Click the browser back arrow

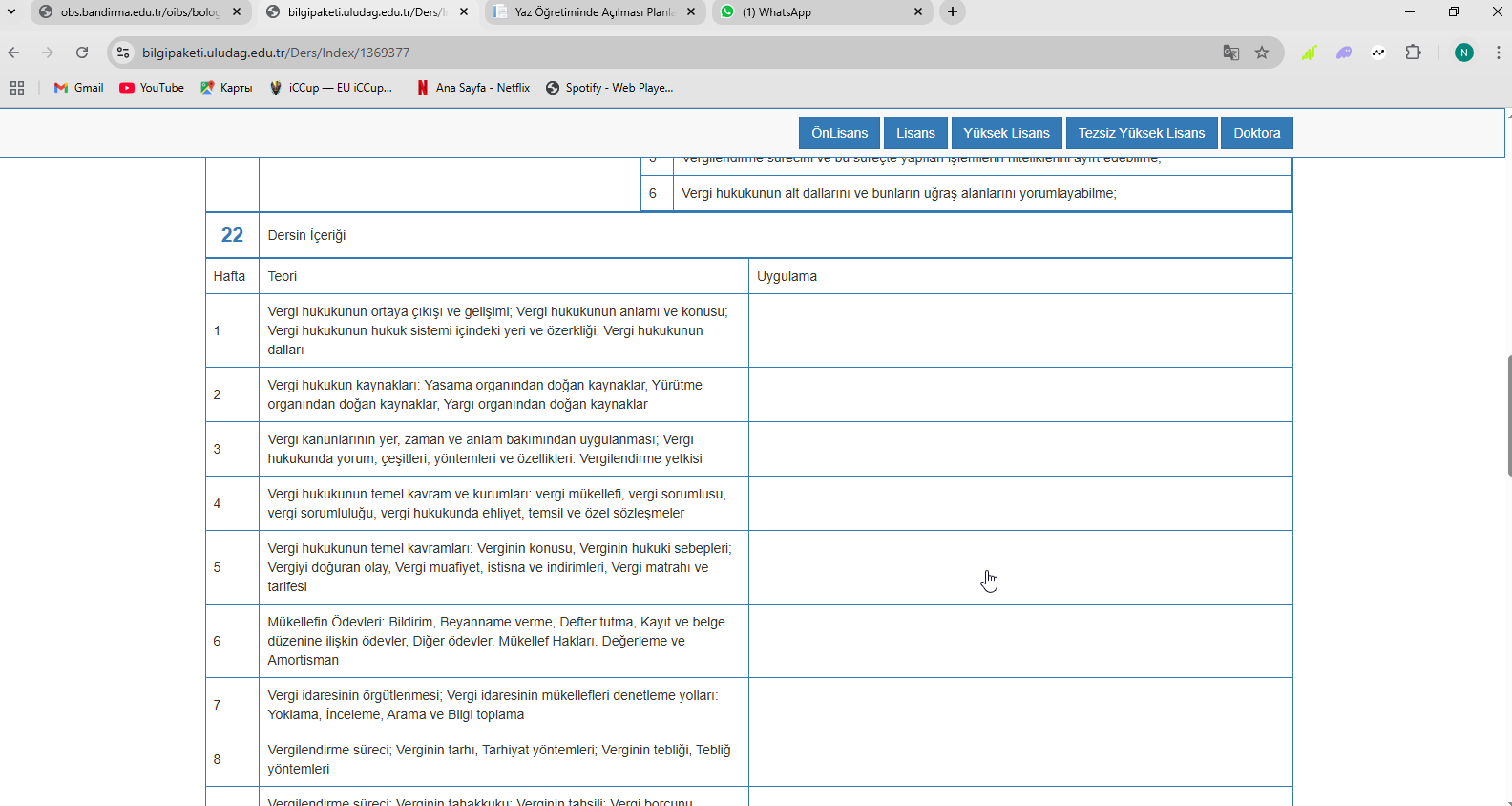[x=13, y=53]
